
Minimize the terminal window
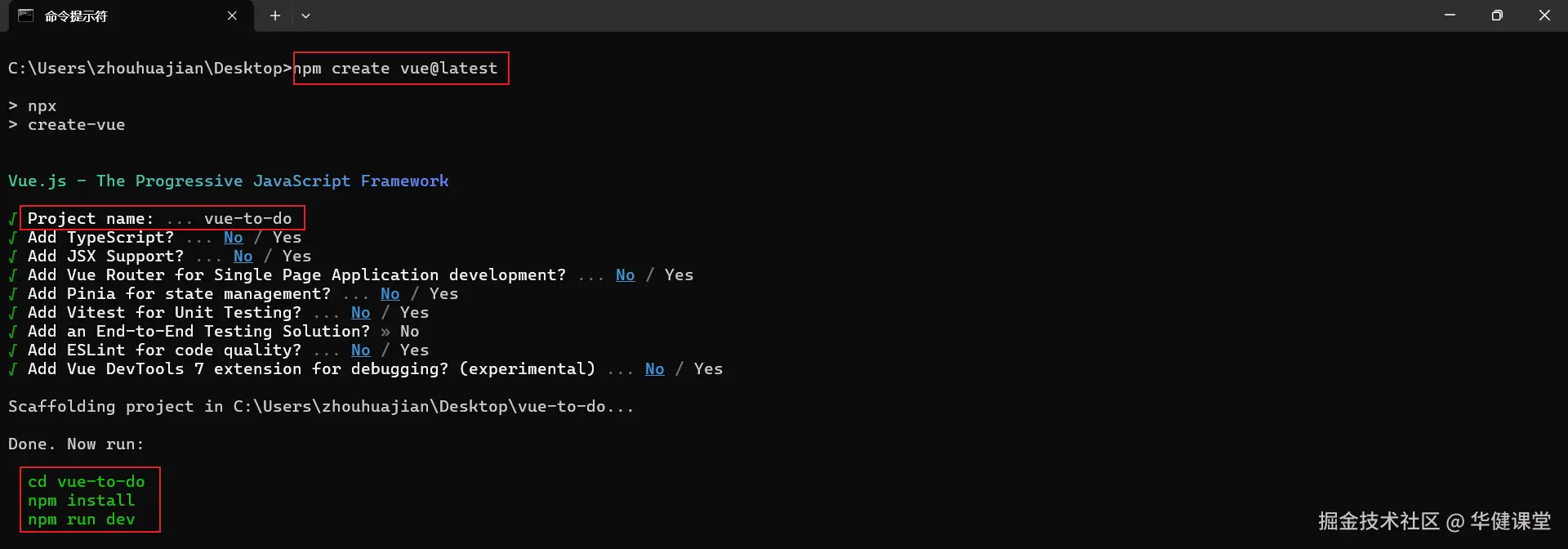(x=1450, y=16)
